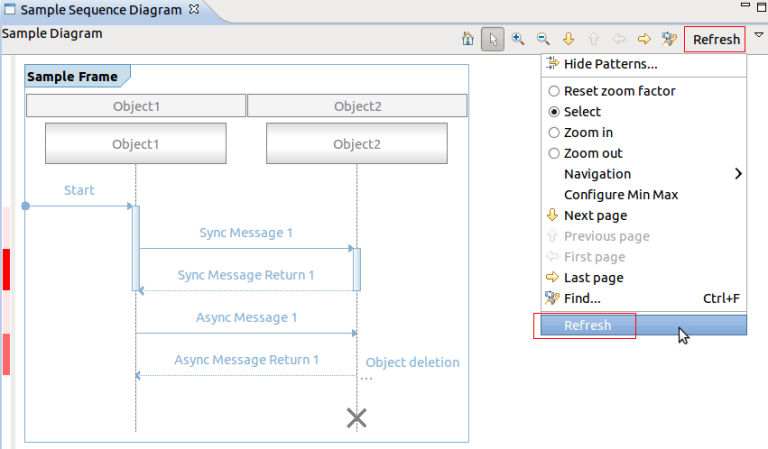768x449 pixels.
Task: Pick the Select radio option in menu
Action: click(x=582, y=112)
